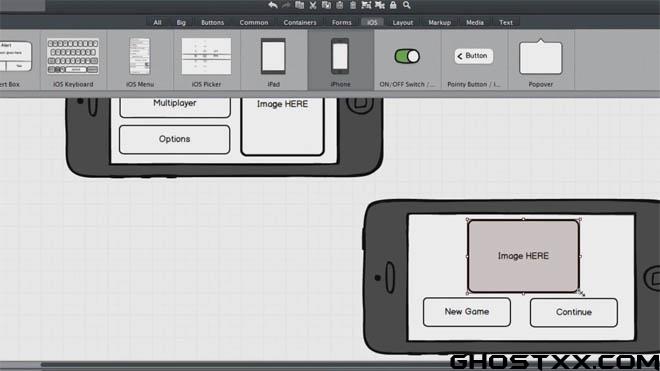Click the Group selection icon
This screenshot has width=660, height=371.
point(367,5)
